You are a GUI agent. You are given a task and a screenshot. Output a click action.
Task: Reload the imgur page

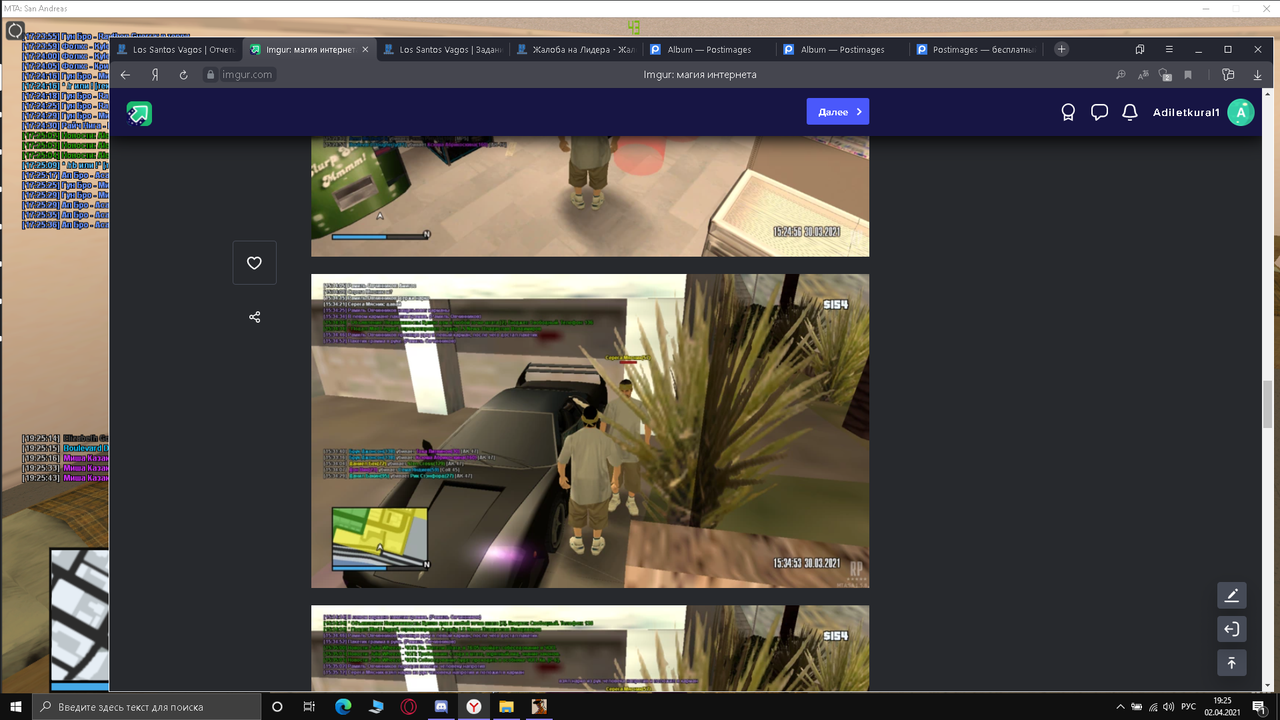183,75
